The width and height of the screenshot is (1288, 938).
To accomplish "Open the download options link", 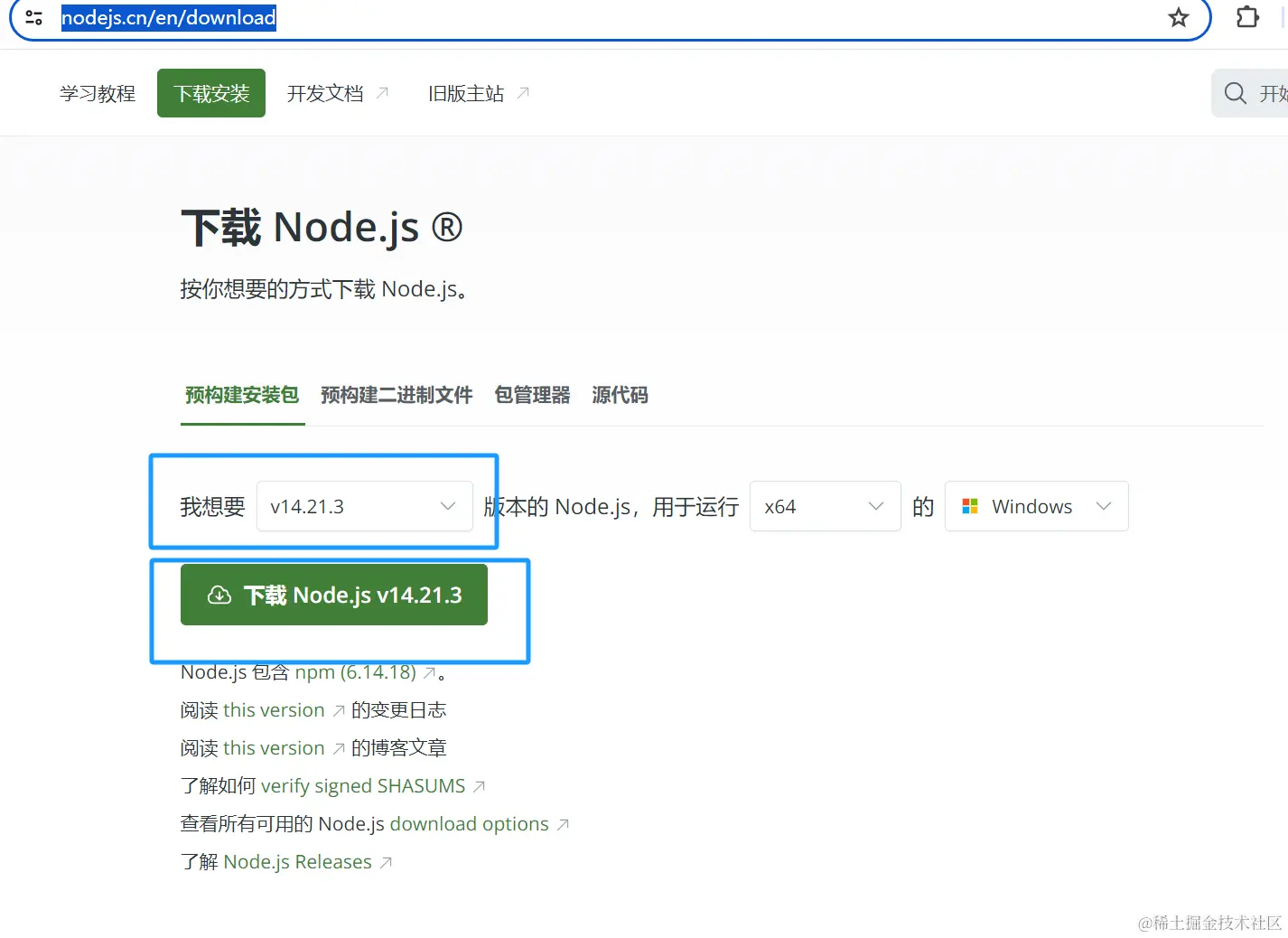I will (470, 824).
